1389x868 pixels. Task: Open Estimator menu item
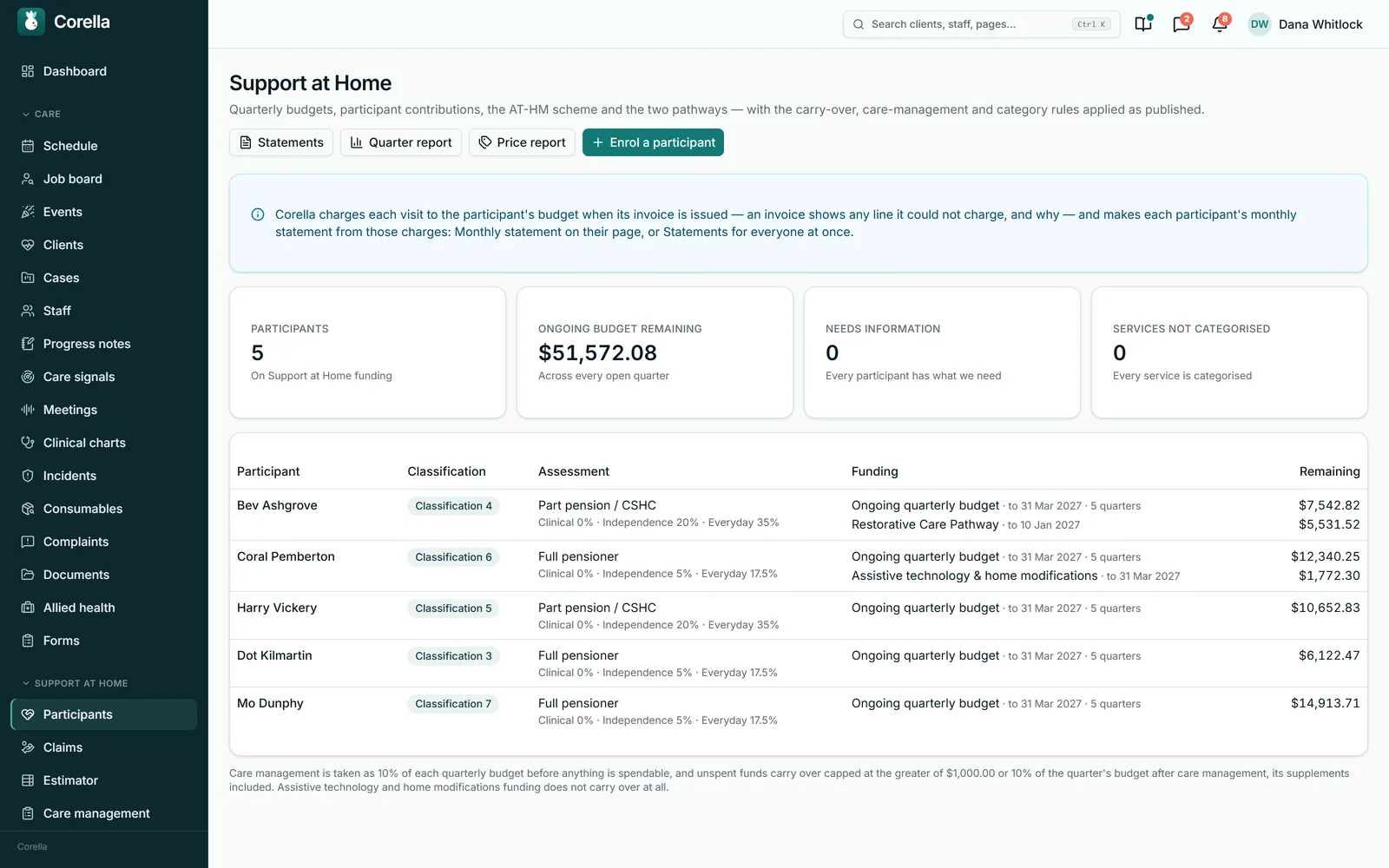104,780
